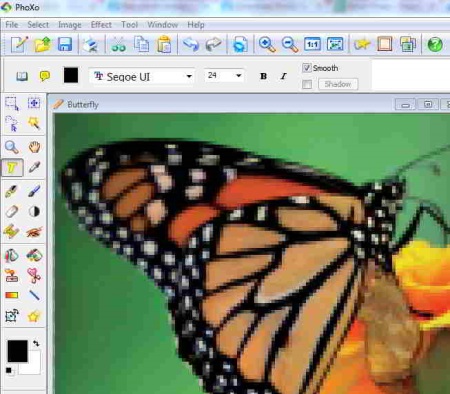Click the yellow speech bubble icon
450x394 pixels.
45,76
